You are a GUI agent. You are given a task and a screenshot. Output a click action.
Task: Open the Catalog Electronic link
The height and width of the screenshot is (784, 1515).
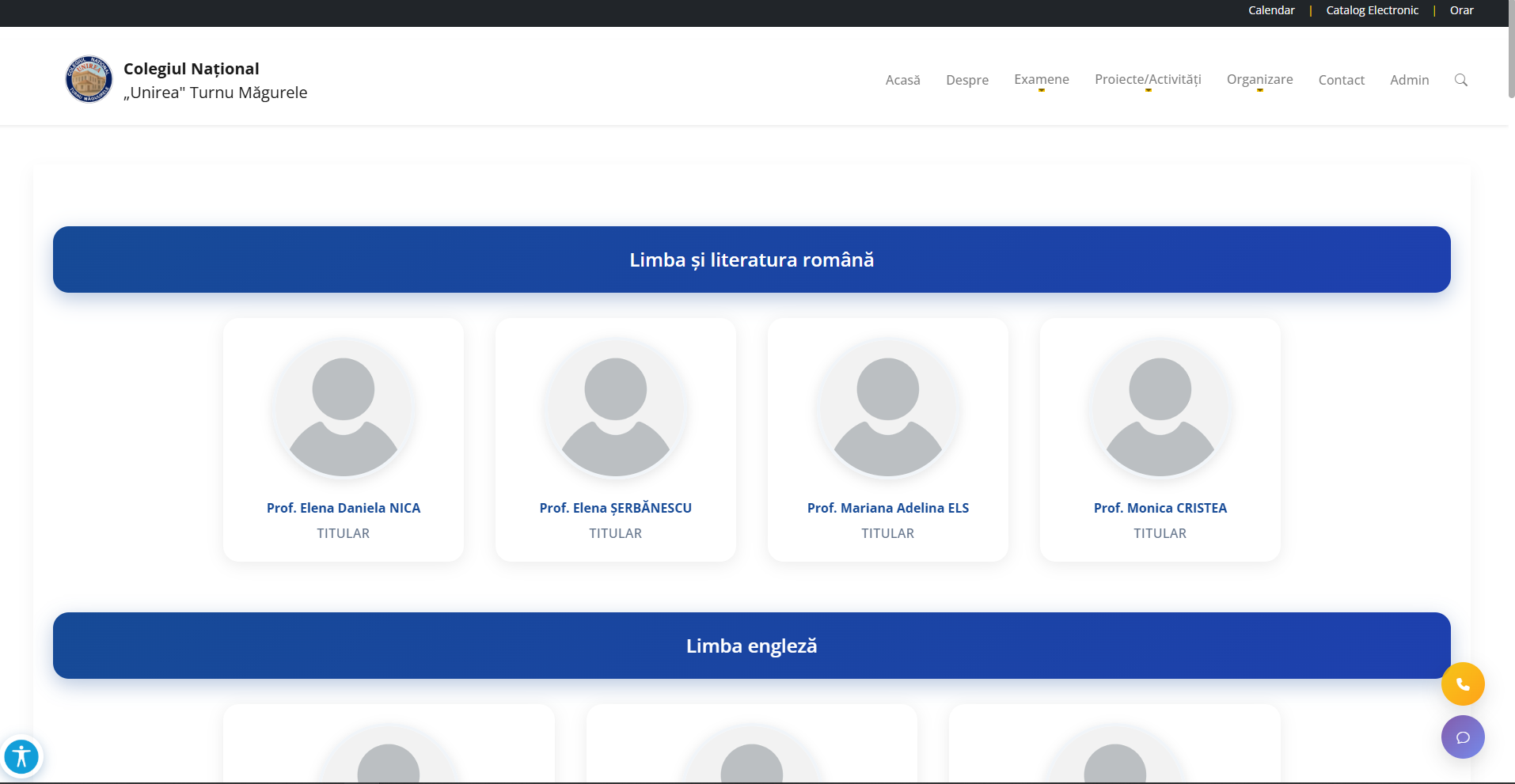(1373, 10)
